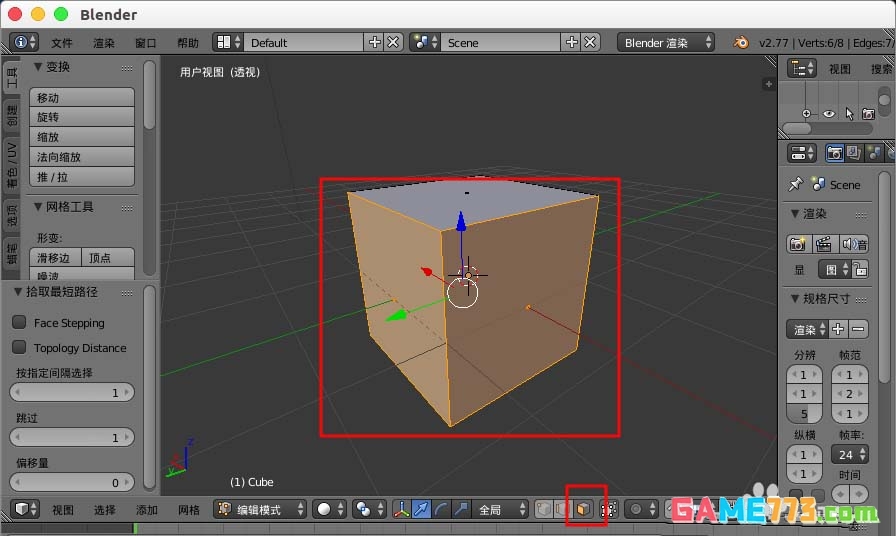Open the 编辑模式 mode dropdown

tap(260, 509)
